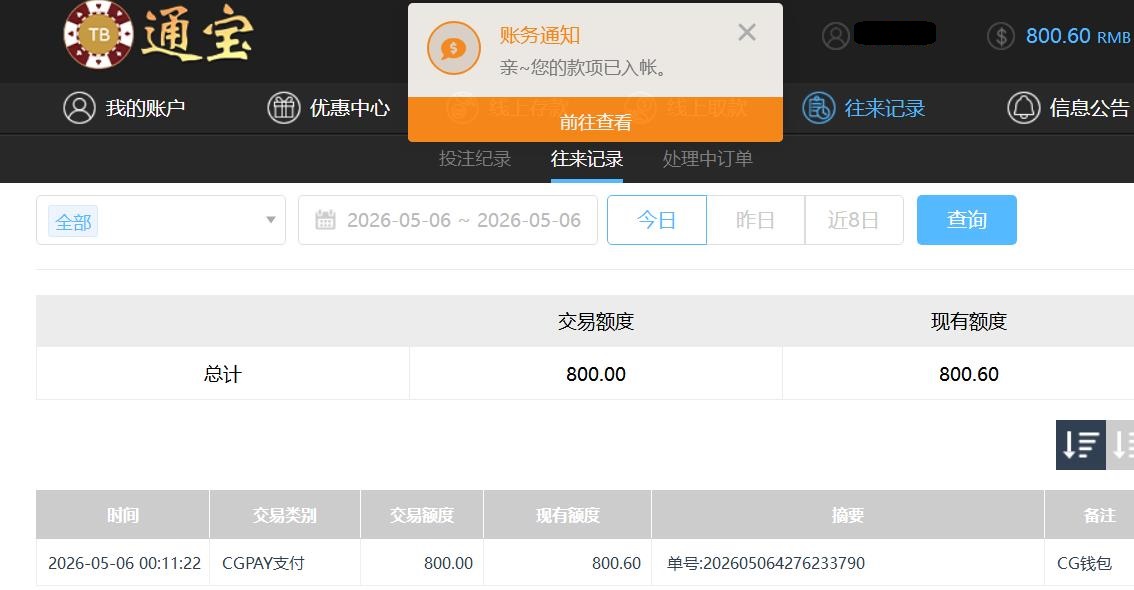The height and width of the screenshot is (590, 1134).
Task: Select 近8日 date range
Action: pos(853,220)
